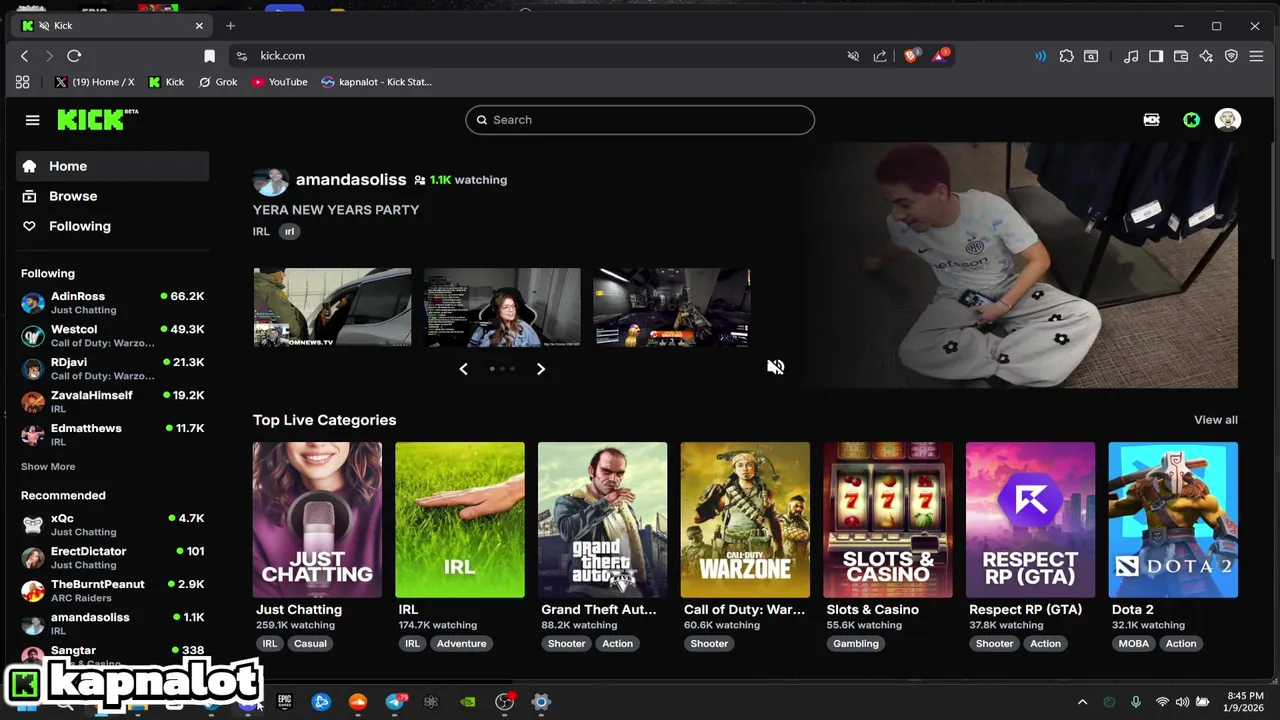Open ZavalaHimself channel in sidebar
The width and height of the screenshot is (1280, 720).
click(x=112, y=402)
